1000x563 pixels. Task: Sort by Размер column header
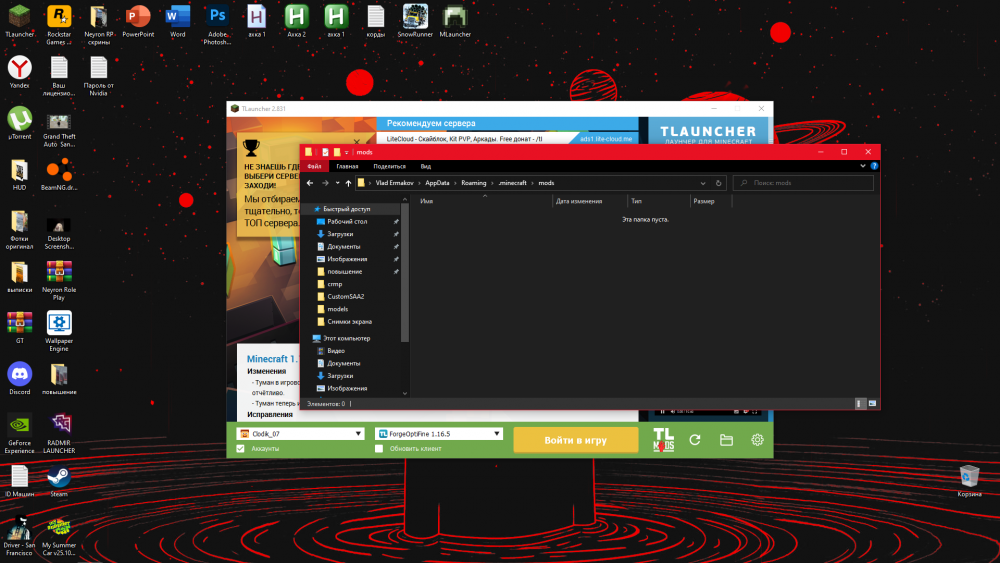(710, 201)
